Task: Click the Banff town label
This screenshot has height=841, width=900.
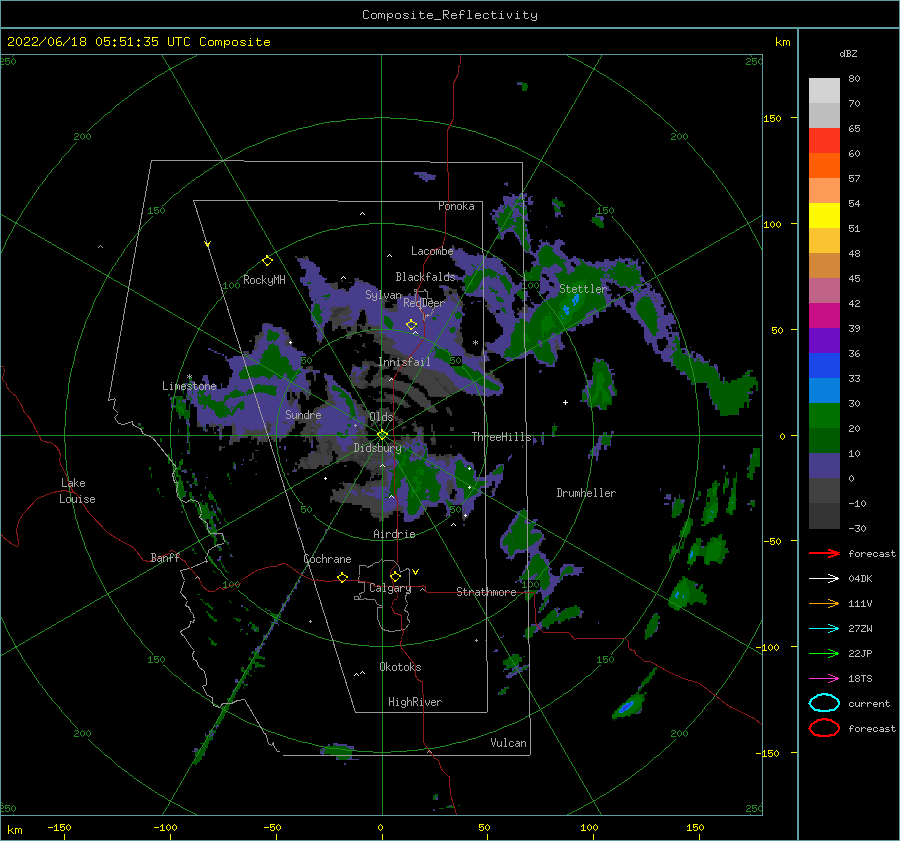Action: pyautogui.click(x=165, y=557)
